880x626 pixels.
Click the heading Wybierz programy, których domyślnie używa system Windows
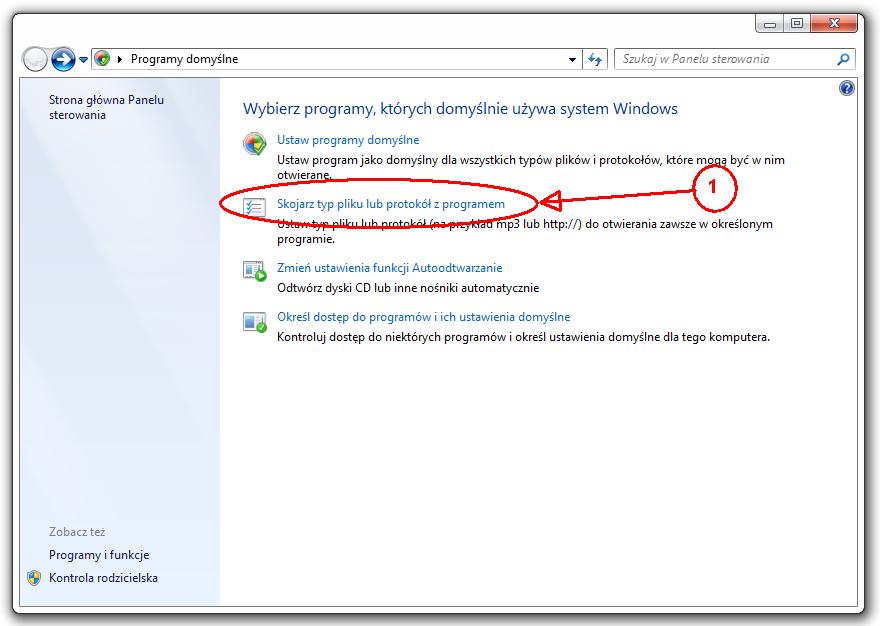pos(460,108)
